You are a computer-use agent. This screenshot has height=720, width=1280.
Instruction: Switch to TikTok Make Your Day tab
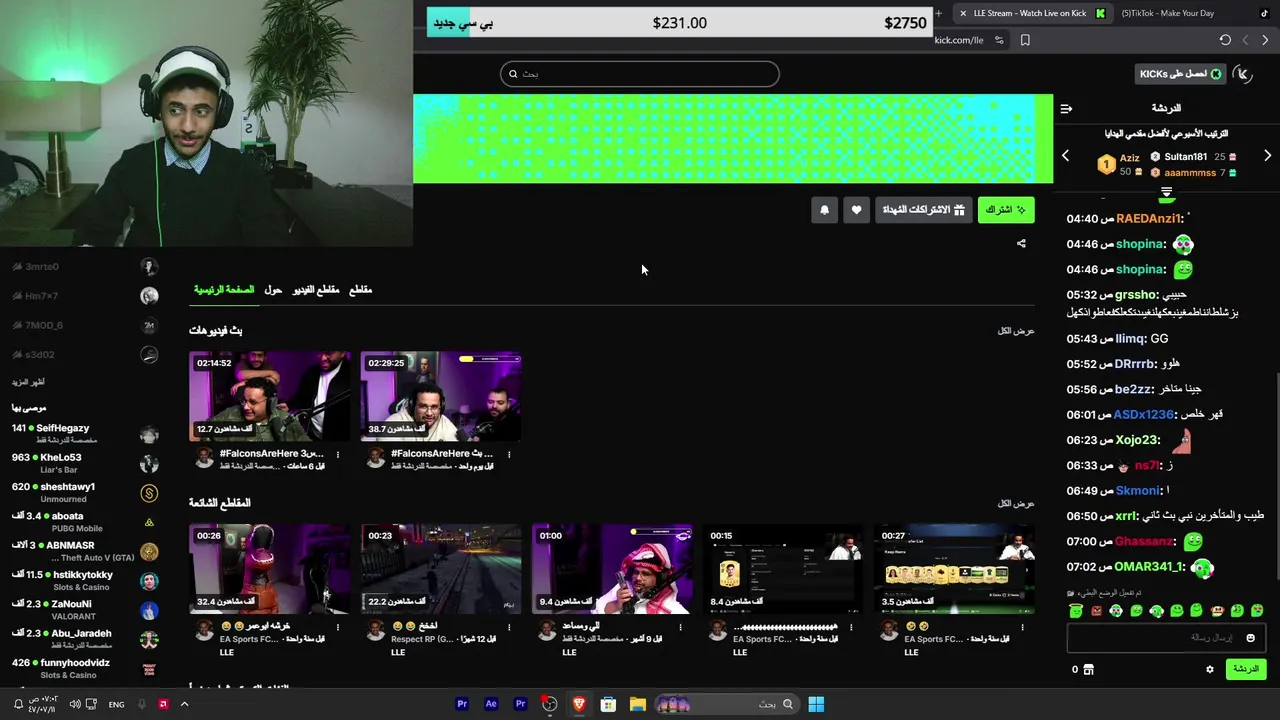pos(1195,13)
